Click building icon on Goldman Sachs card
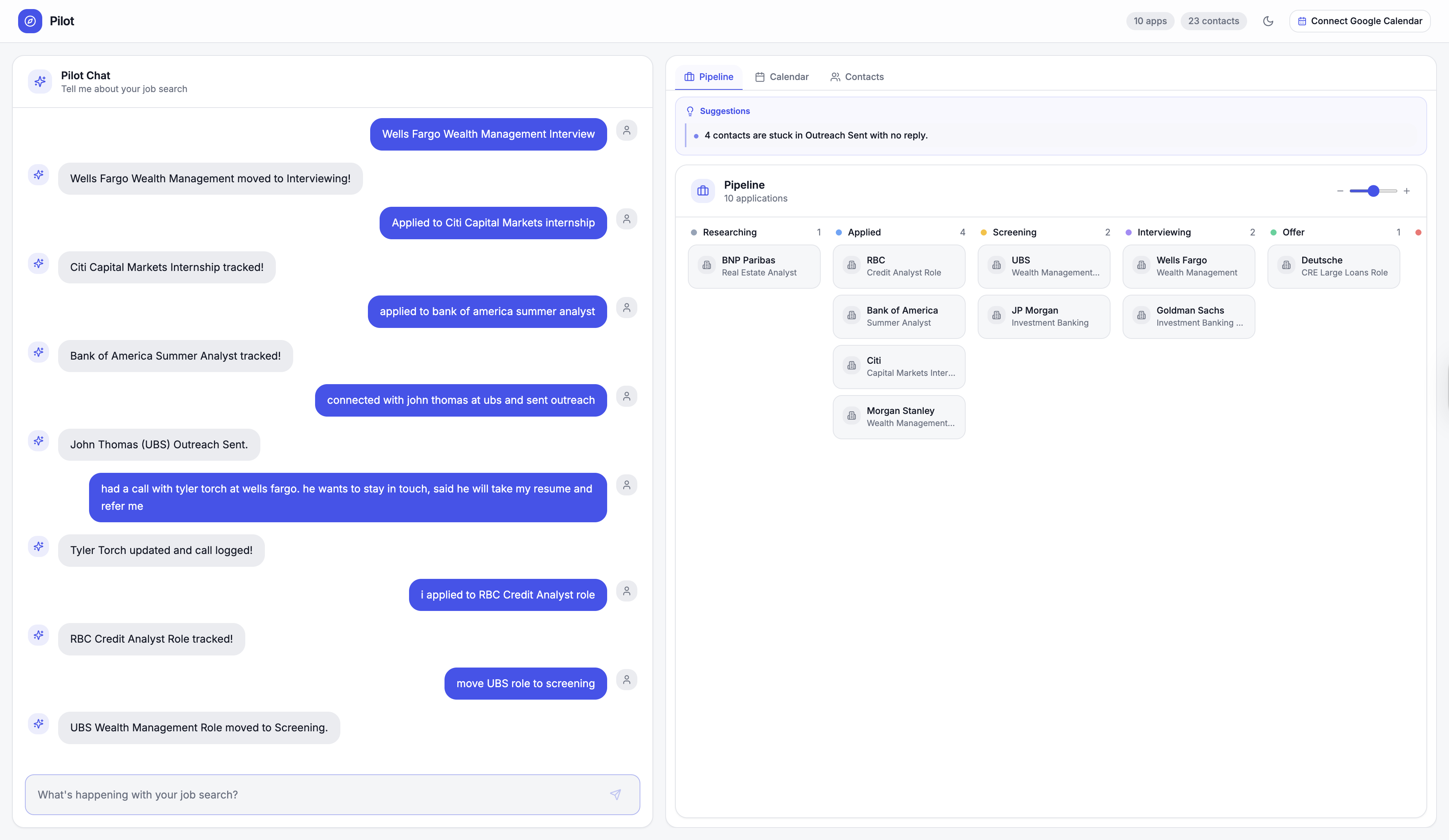The image size is (1449, 840). click(x=1141, y=315)
